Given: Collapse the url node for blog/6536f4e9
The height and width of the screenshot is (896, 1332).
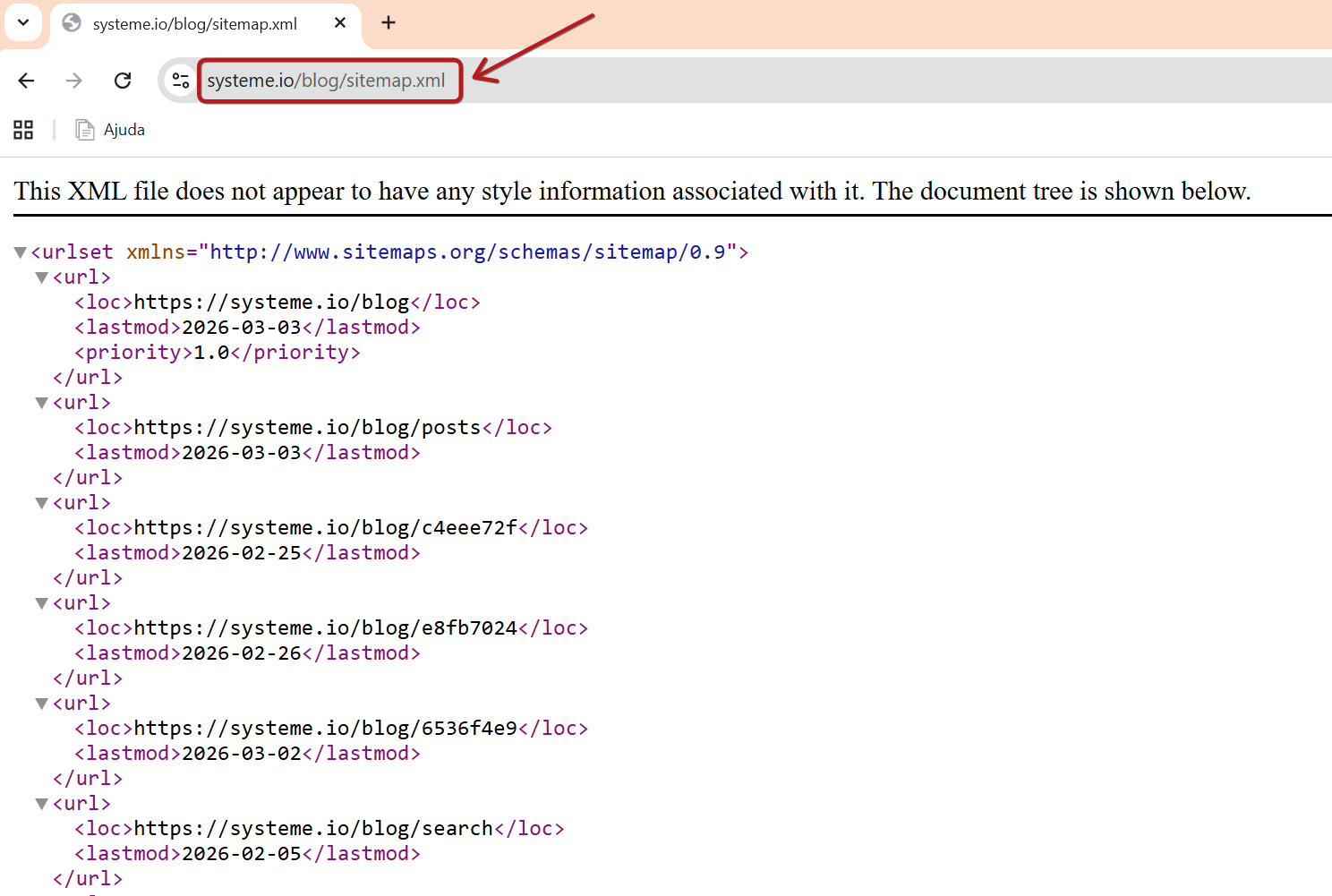Looking at the screenshot, I should pyautogui.click(x=41, y=704).
